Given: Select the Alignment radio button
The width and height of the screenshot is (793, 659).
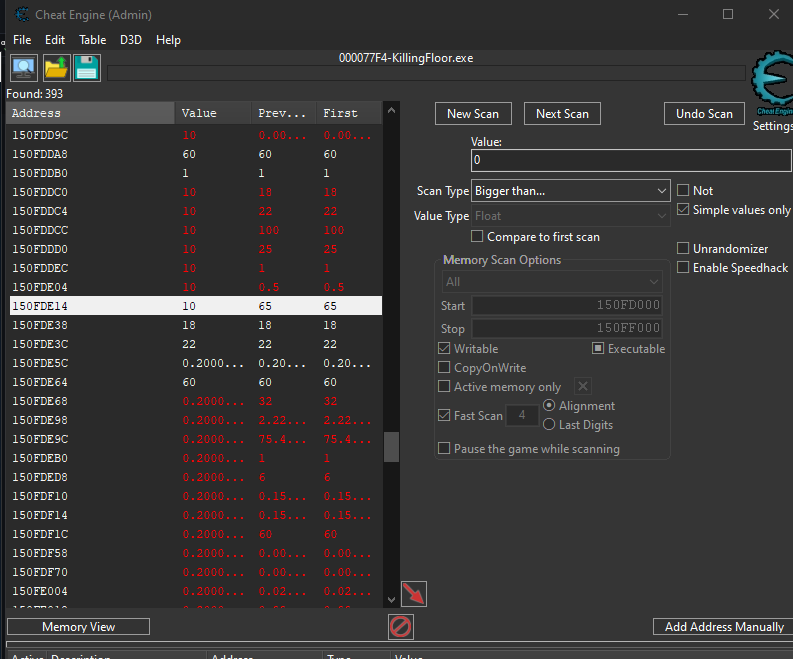Looking at the screenshot, I should 549,406.
